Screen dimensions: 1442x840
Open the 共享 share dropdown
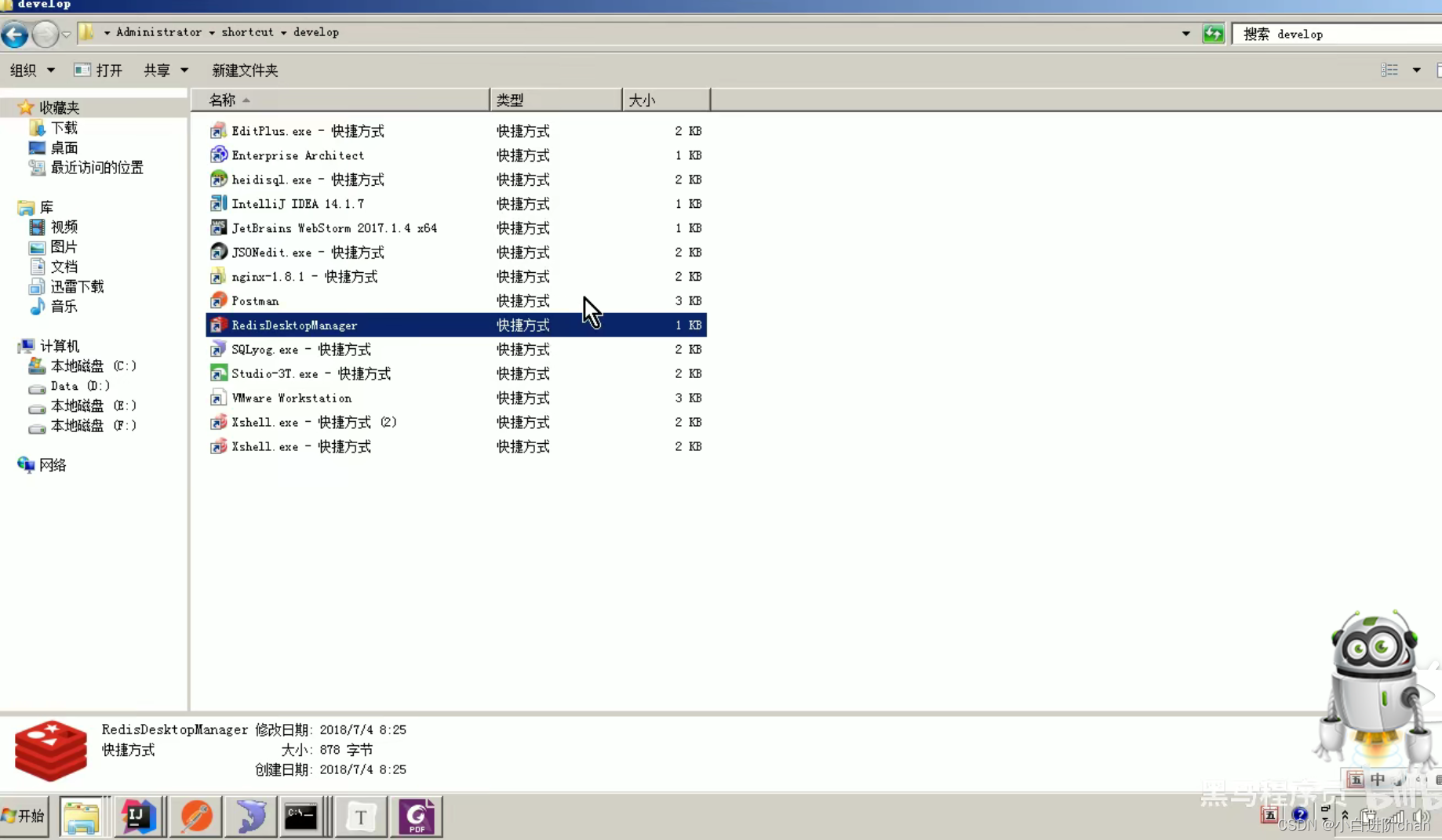pyautogui.click(x=166, y=70)
